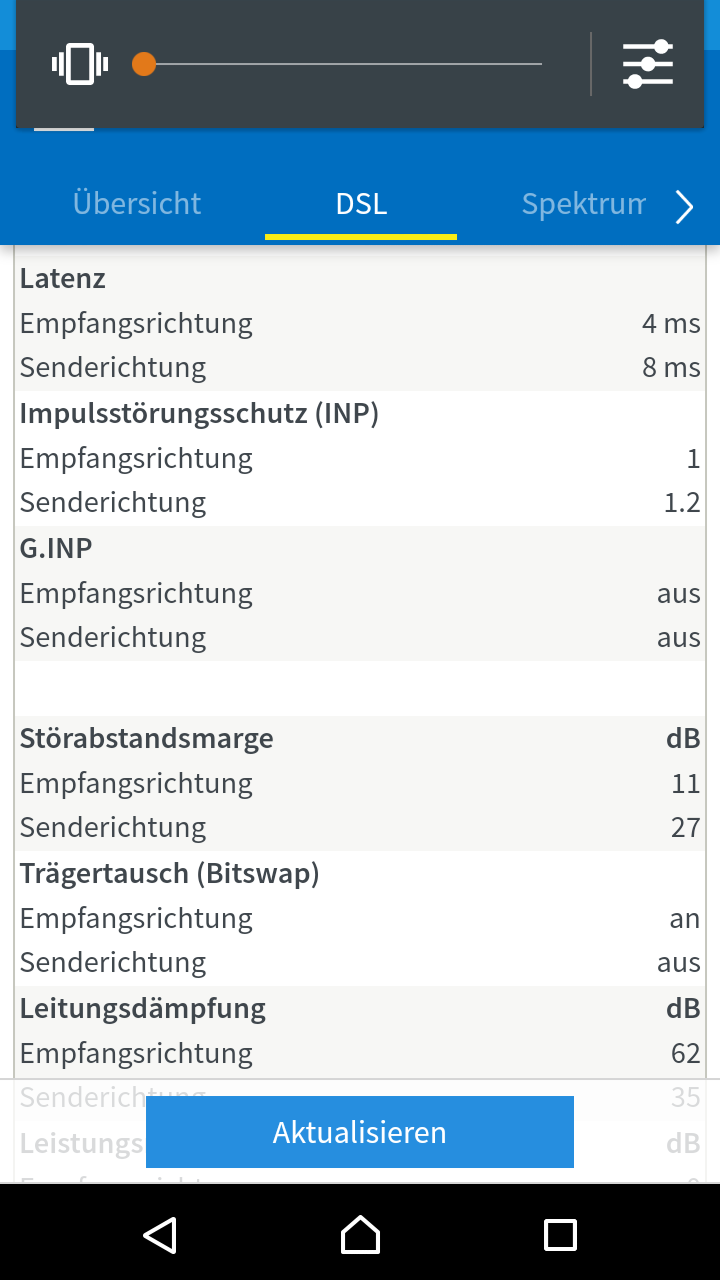Image resolution: width=720 pixels, height=1280 pixels.
Task: Click the Latenz Senderichtung 8 ms value
Action: click(671, 367)
